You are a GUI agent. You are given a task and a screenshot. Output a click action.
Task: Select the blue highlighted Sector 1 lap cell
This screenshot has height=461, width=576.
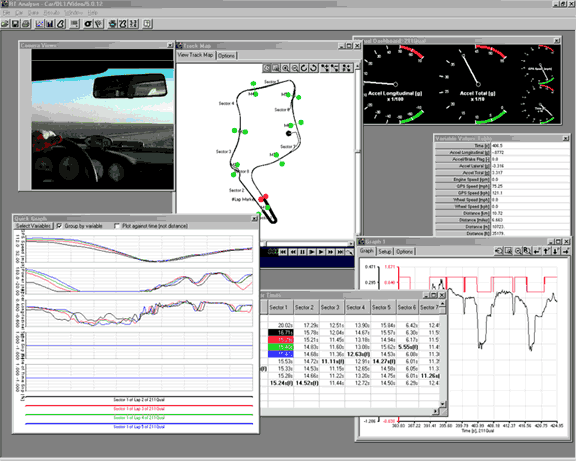coord(280,354)
